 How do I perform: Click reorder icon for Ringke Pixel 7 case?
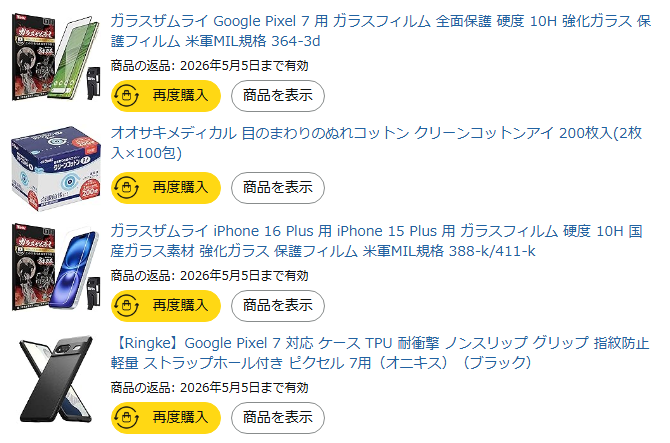pos(127,417)
